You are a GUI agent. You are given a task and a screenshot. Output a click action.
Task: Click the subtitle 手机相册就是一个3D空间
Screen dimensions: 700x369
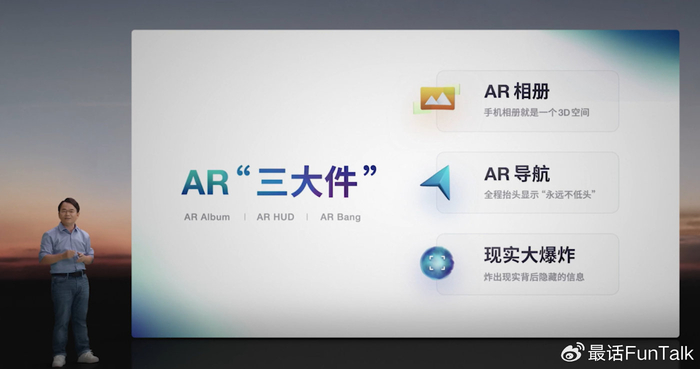click(537, 112)
